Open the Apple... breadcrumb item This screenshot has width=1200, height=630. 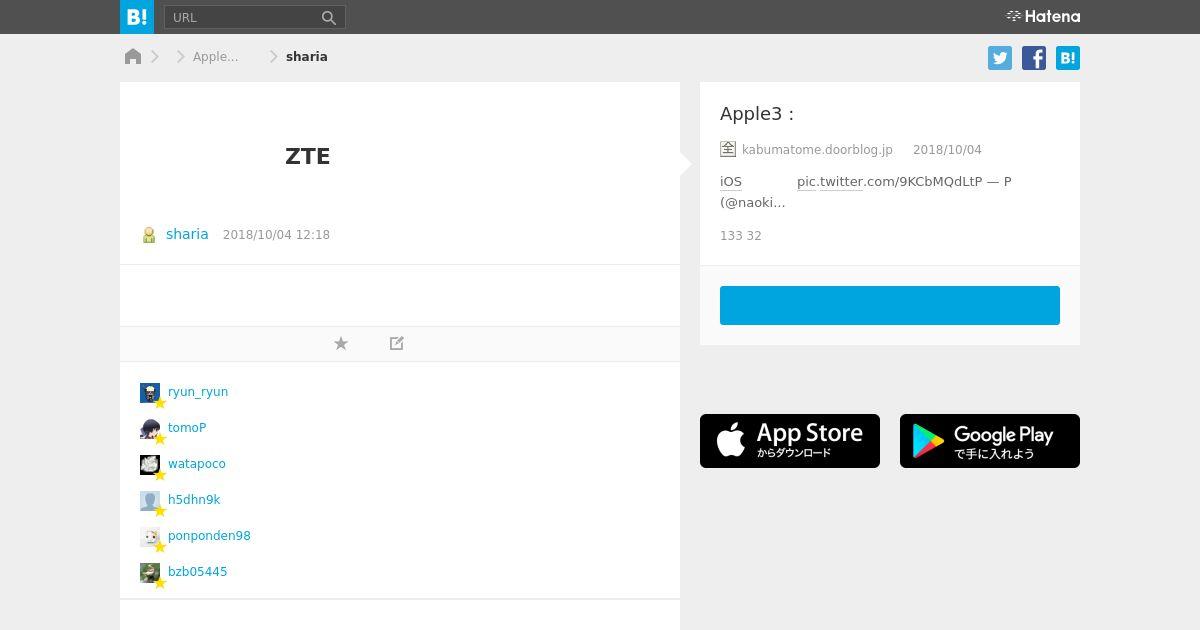[x=216, y=57]
